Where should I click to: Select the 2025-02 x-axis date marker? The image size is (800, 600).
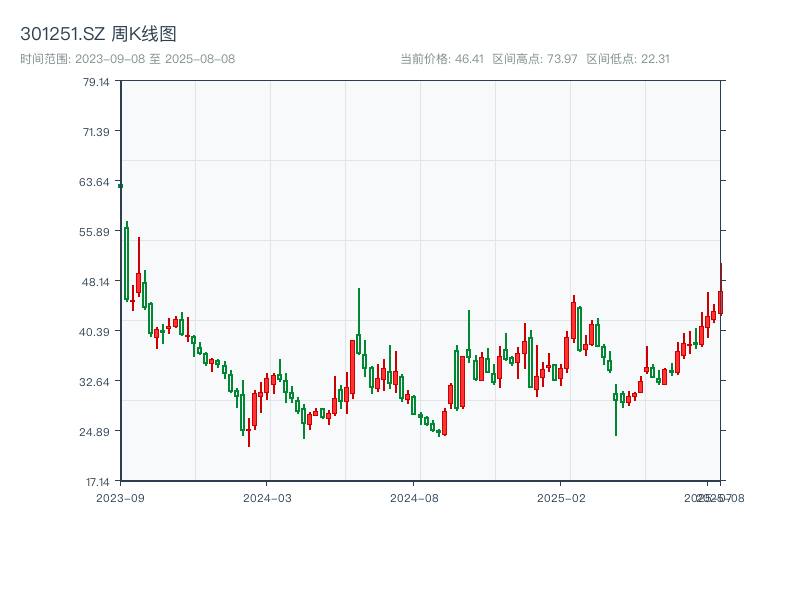(x=561, y=497)
